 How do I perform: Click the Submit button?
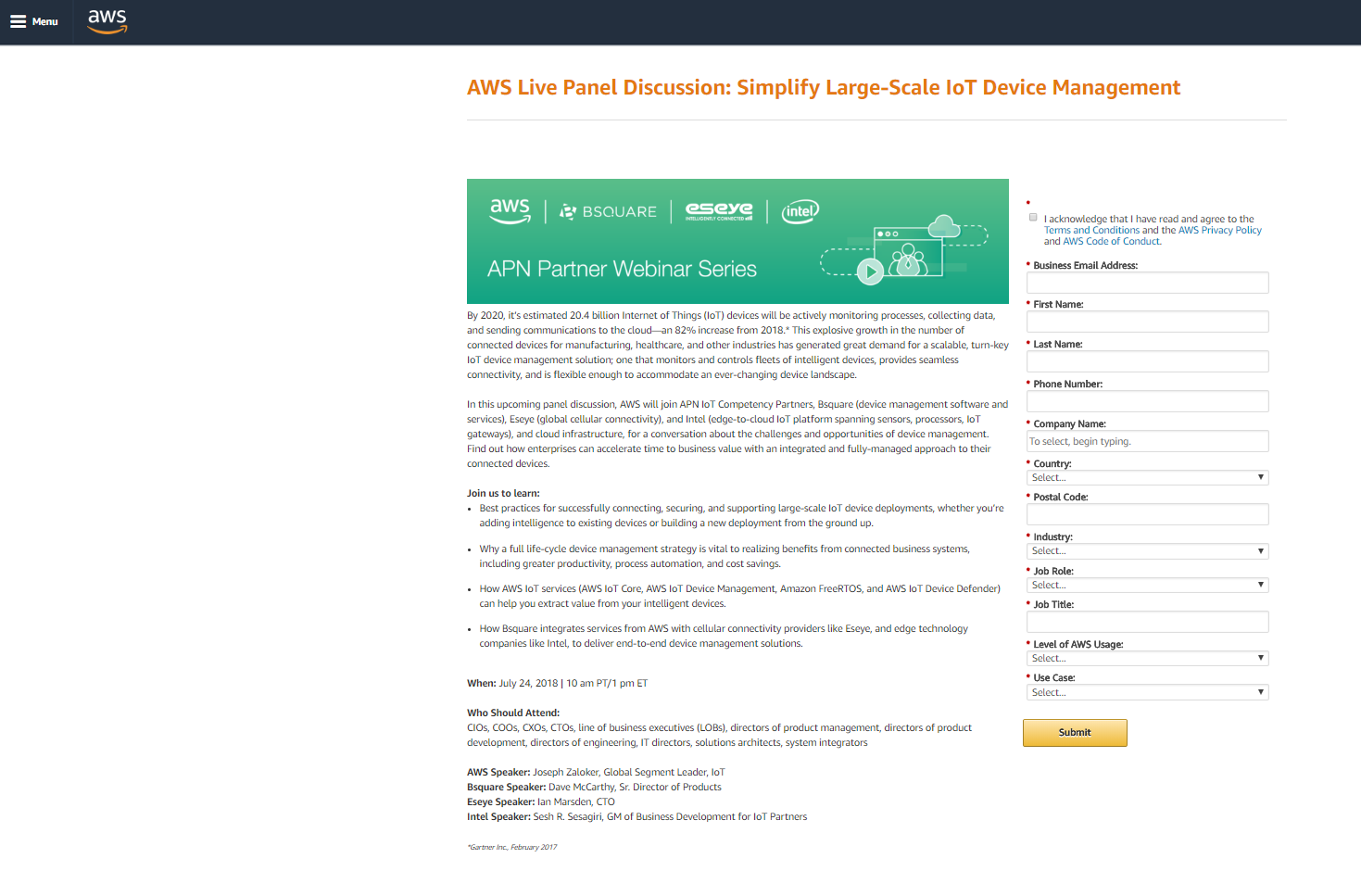(1075, 733)
